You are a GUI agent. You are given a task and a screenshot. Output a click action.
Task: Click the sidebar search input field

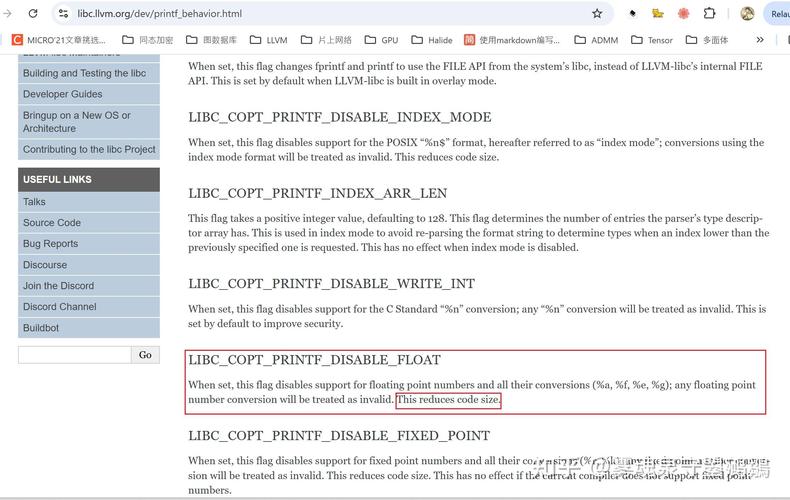[74, 355]
